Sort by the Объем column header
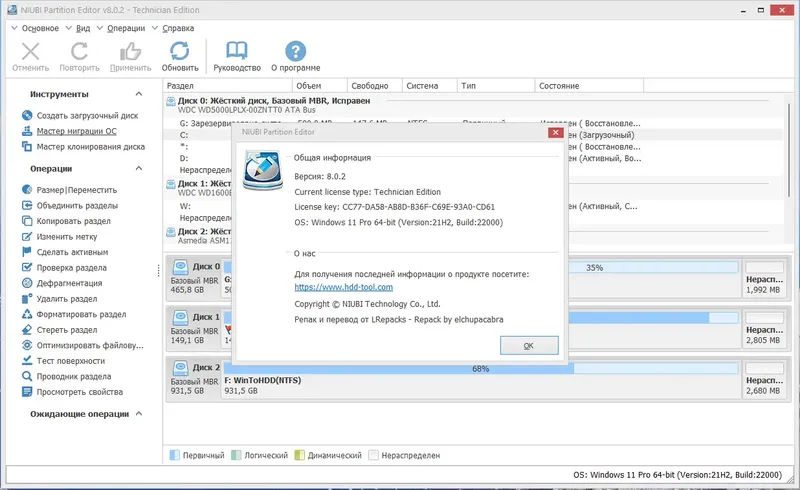The width and height of the screenshot is (800, 490). (x=320, y=86)
